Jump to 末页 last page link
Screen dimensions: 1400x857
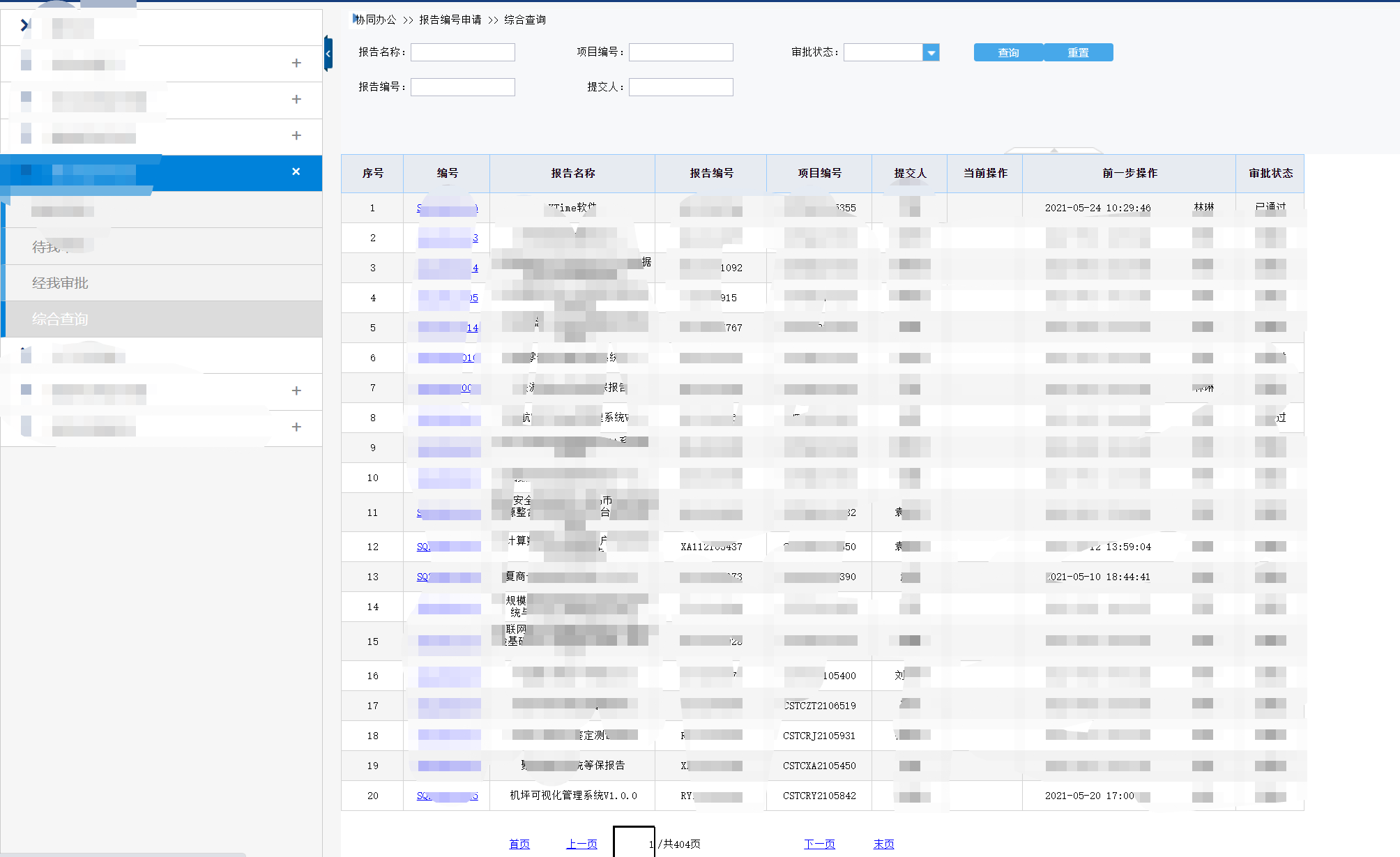(x=883, y=844)
